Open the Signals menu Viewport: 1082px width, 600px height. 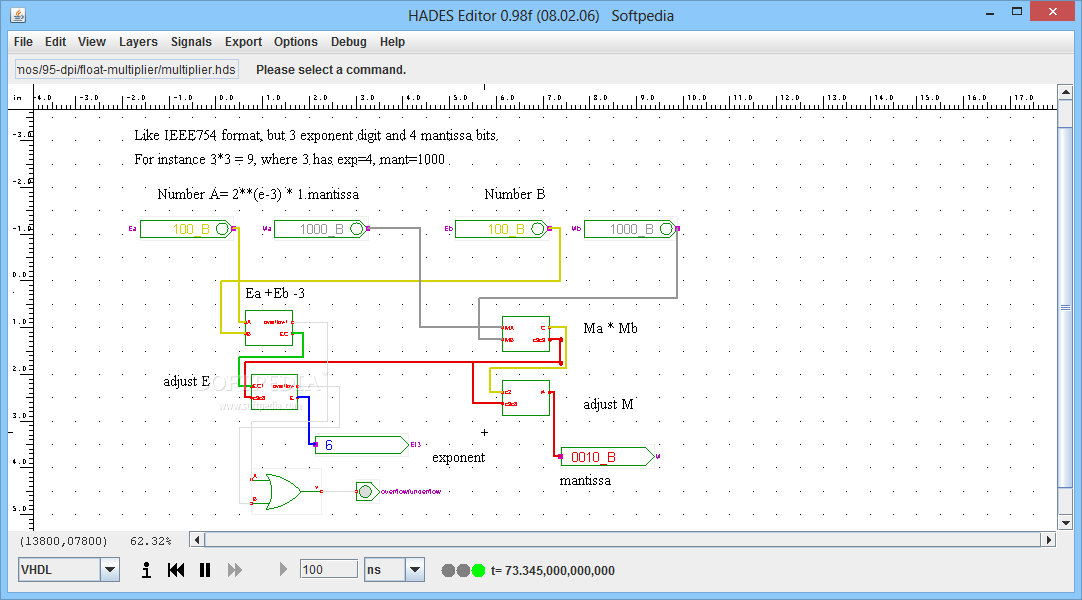point(191,41)
